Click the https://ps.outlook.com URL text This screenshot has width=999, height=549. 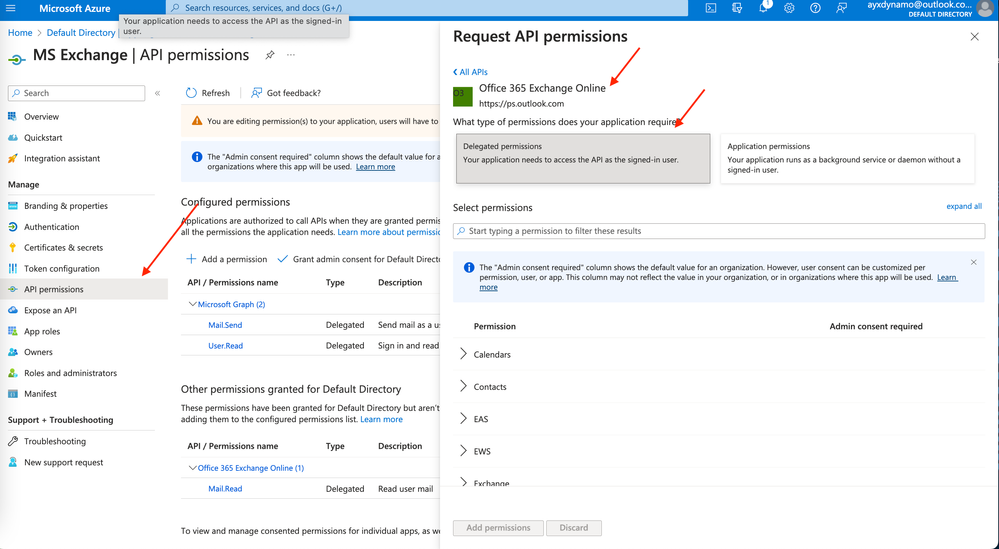pyautogui.click(x=521, y=104)
